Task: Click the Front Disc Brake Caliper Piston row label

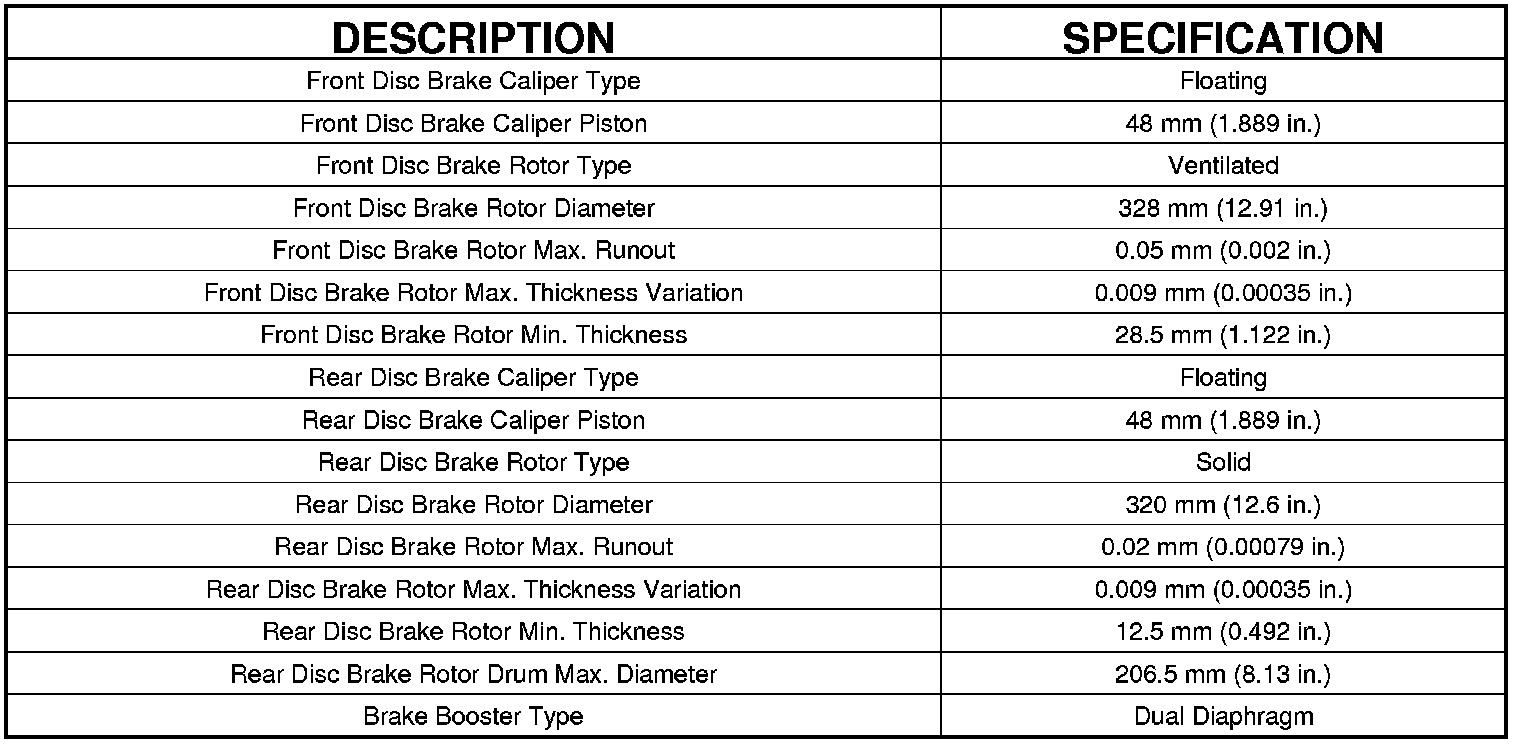Action: click(x=473, y=123)
